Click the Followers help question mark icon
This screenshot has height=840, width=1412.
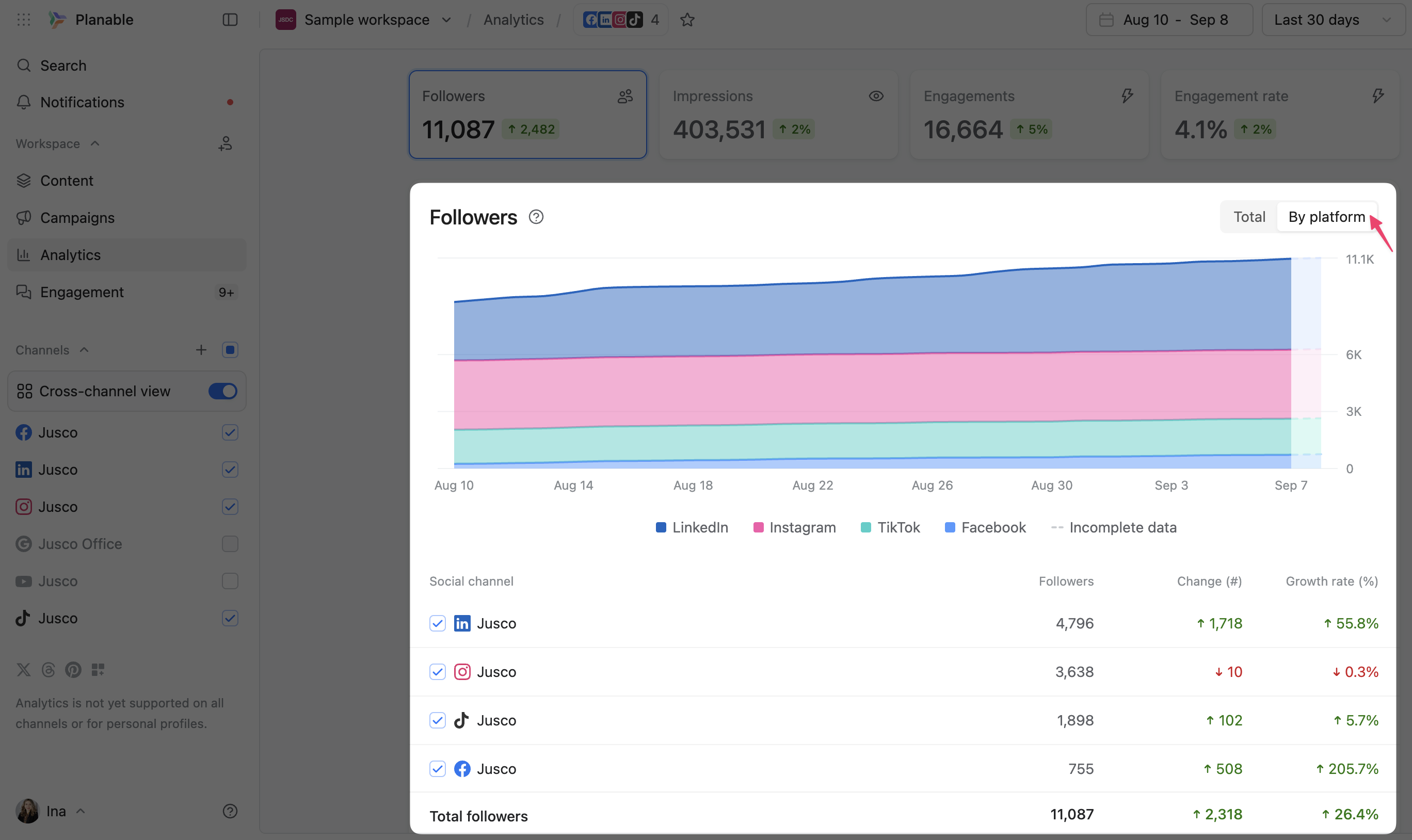tap(536, 217)
